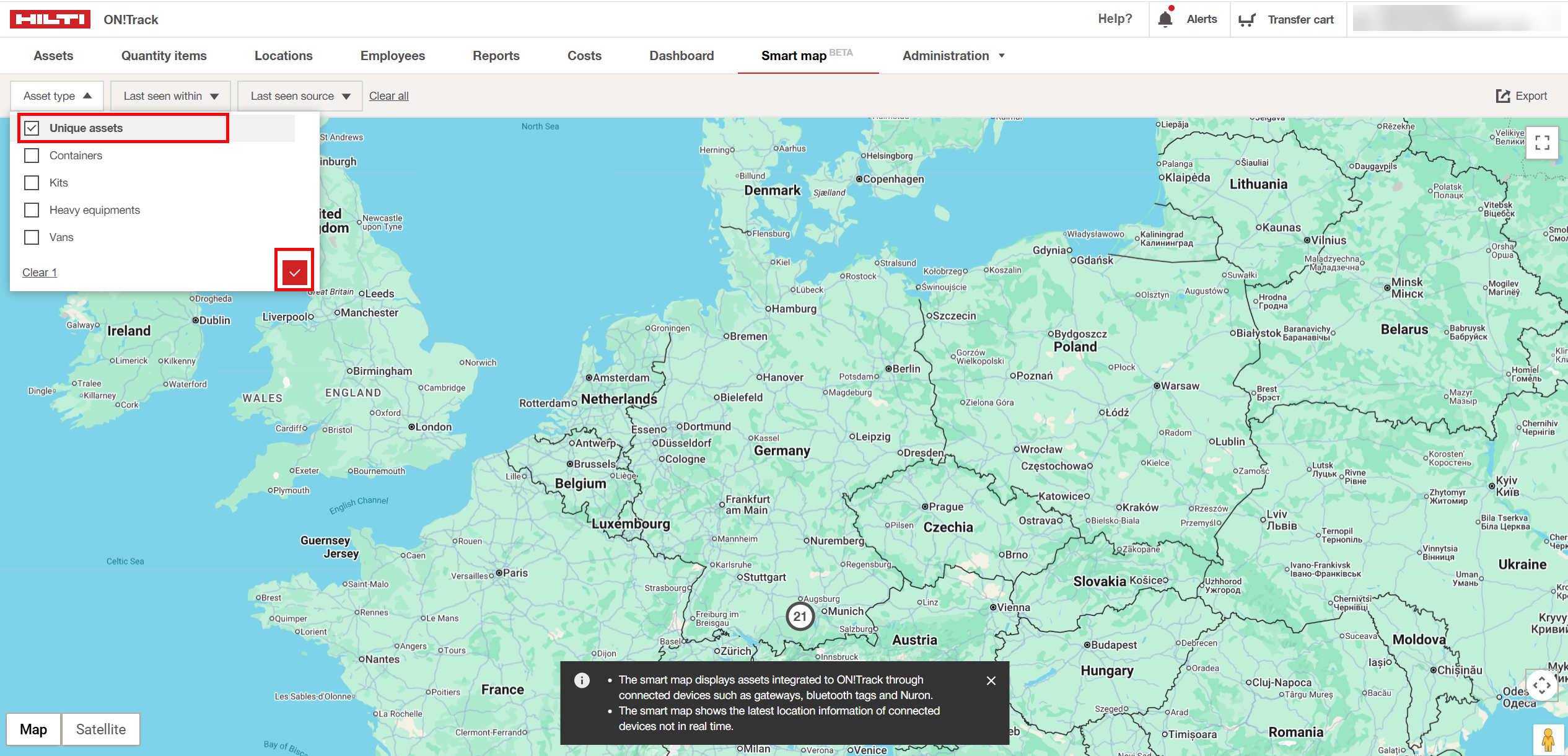1568x756 pixels.
Task: Close the smart map info banner
Action: (x=991, y=680)
